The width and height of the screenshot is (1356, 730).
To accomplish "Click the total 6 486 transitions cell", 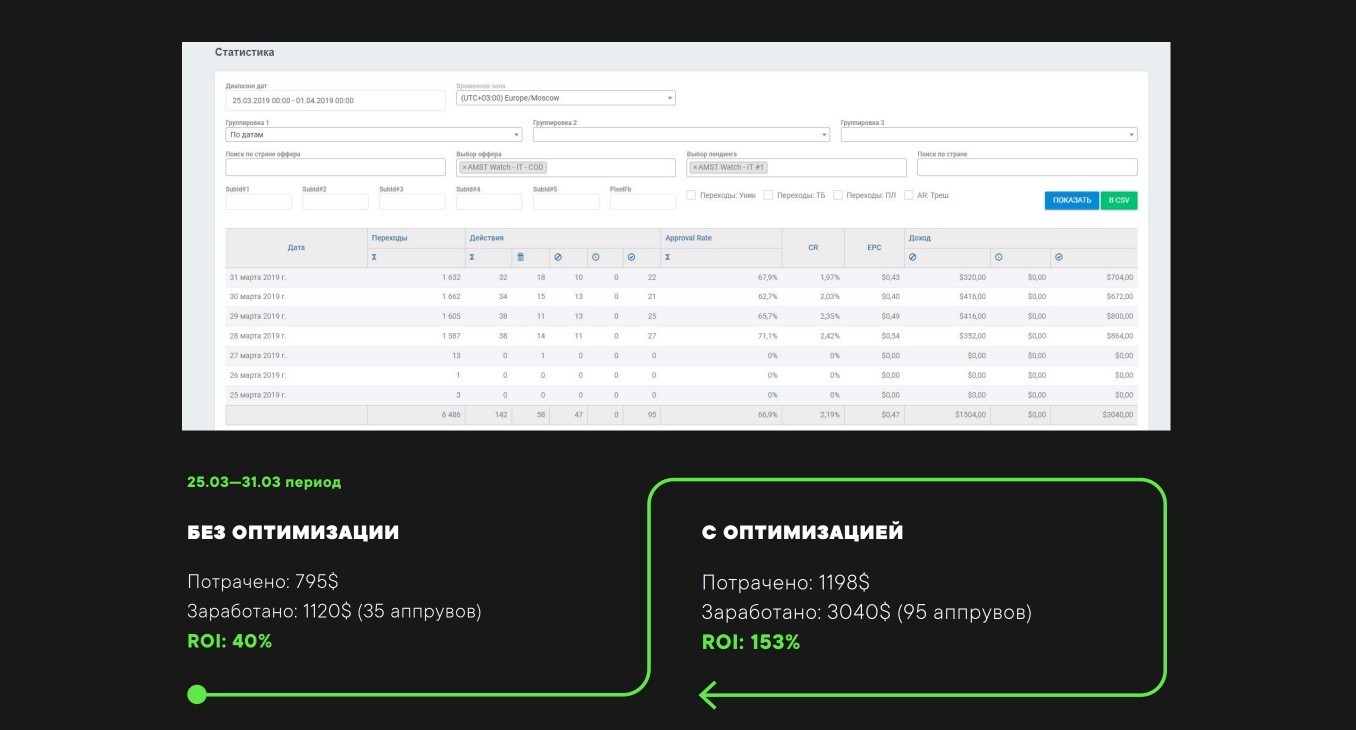I will pos(451,414).
